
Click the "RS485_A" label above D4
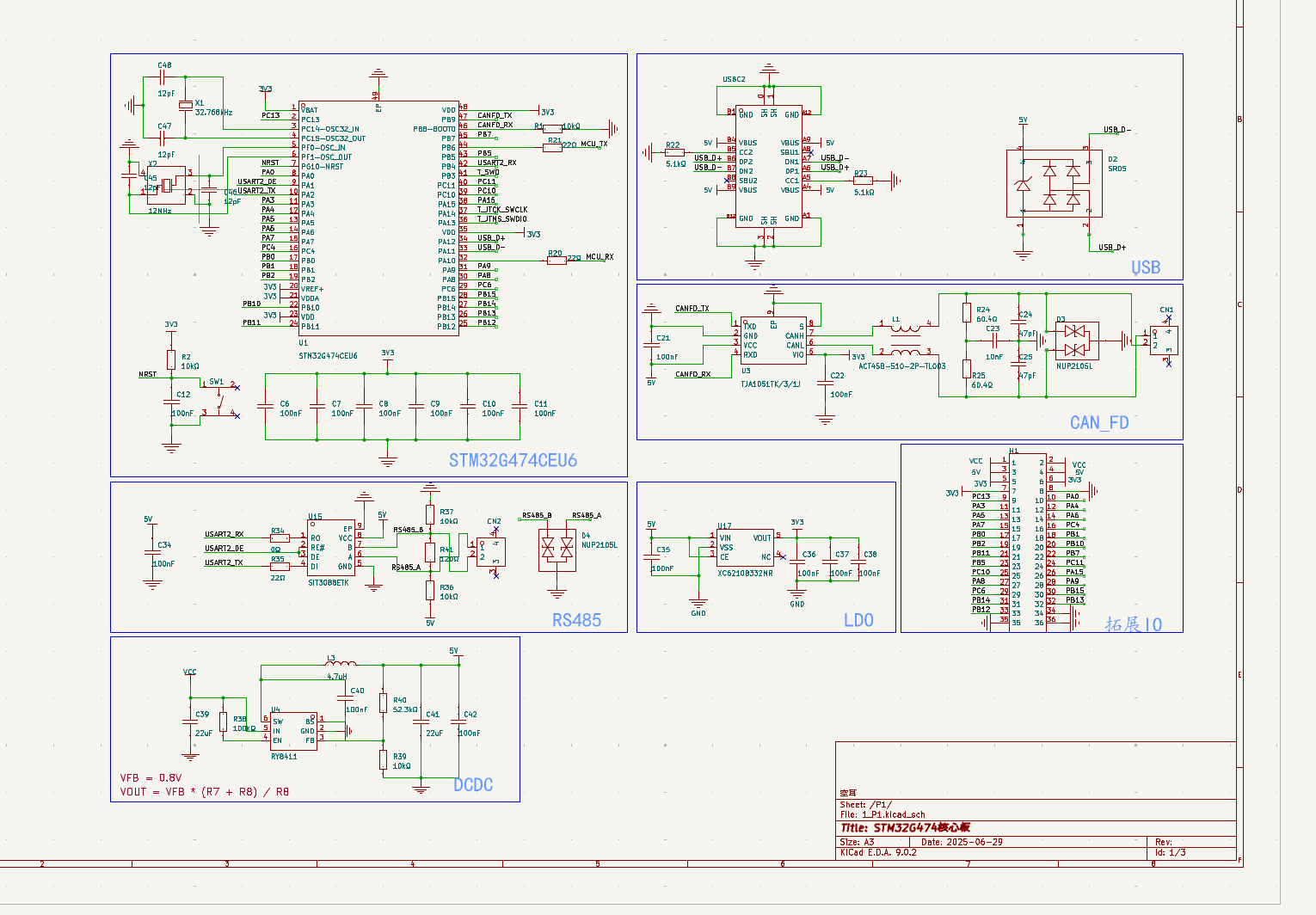click(587, 516)
